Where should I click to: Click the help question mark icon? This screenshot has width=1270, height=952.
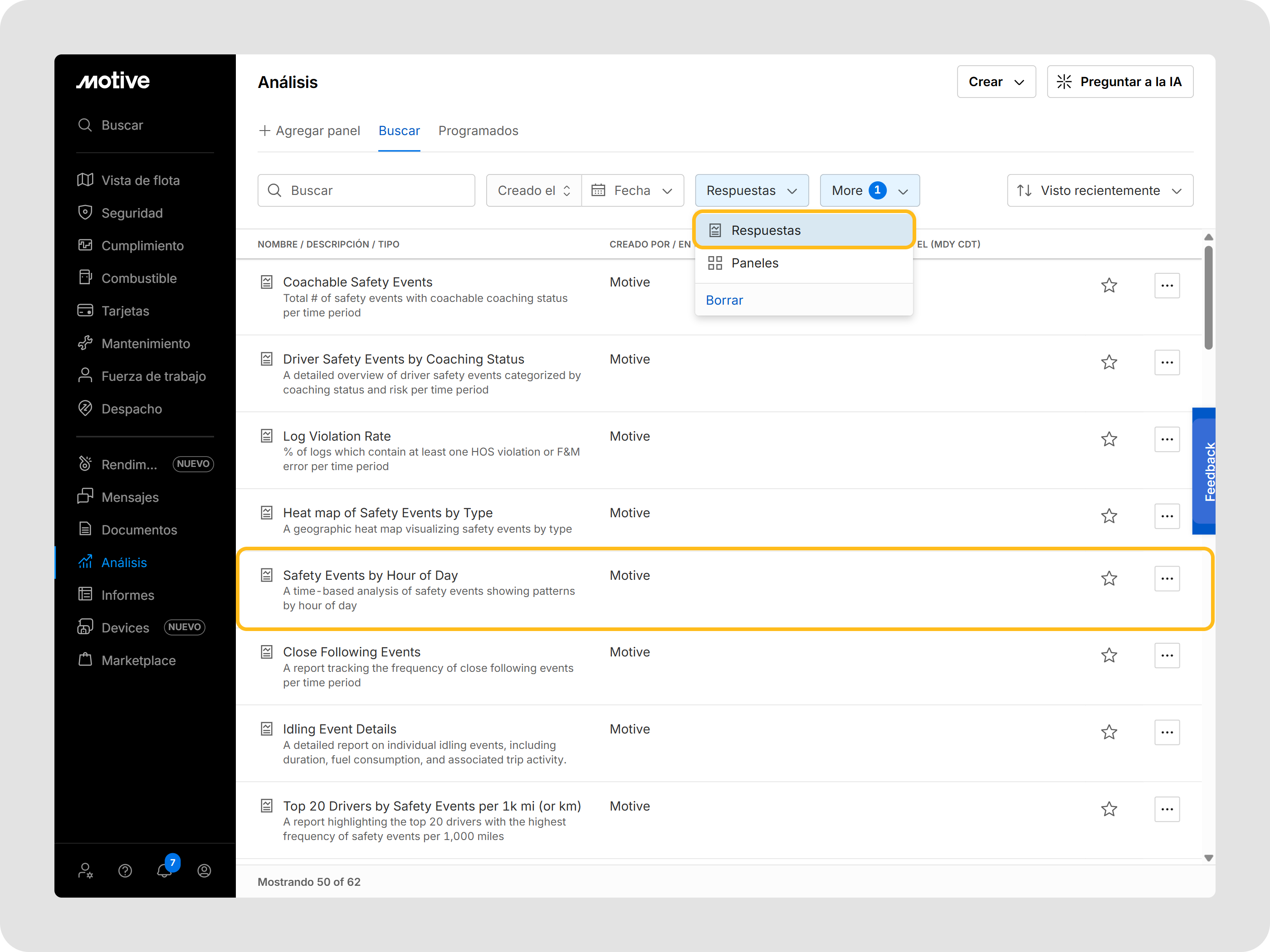click(125, 870)
